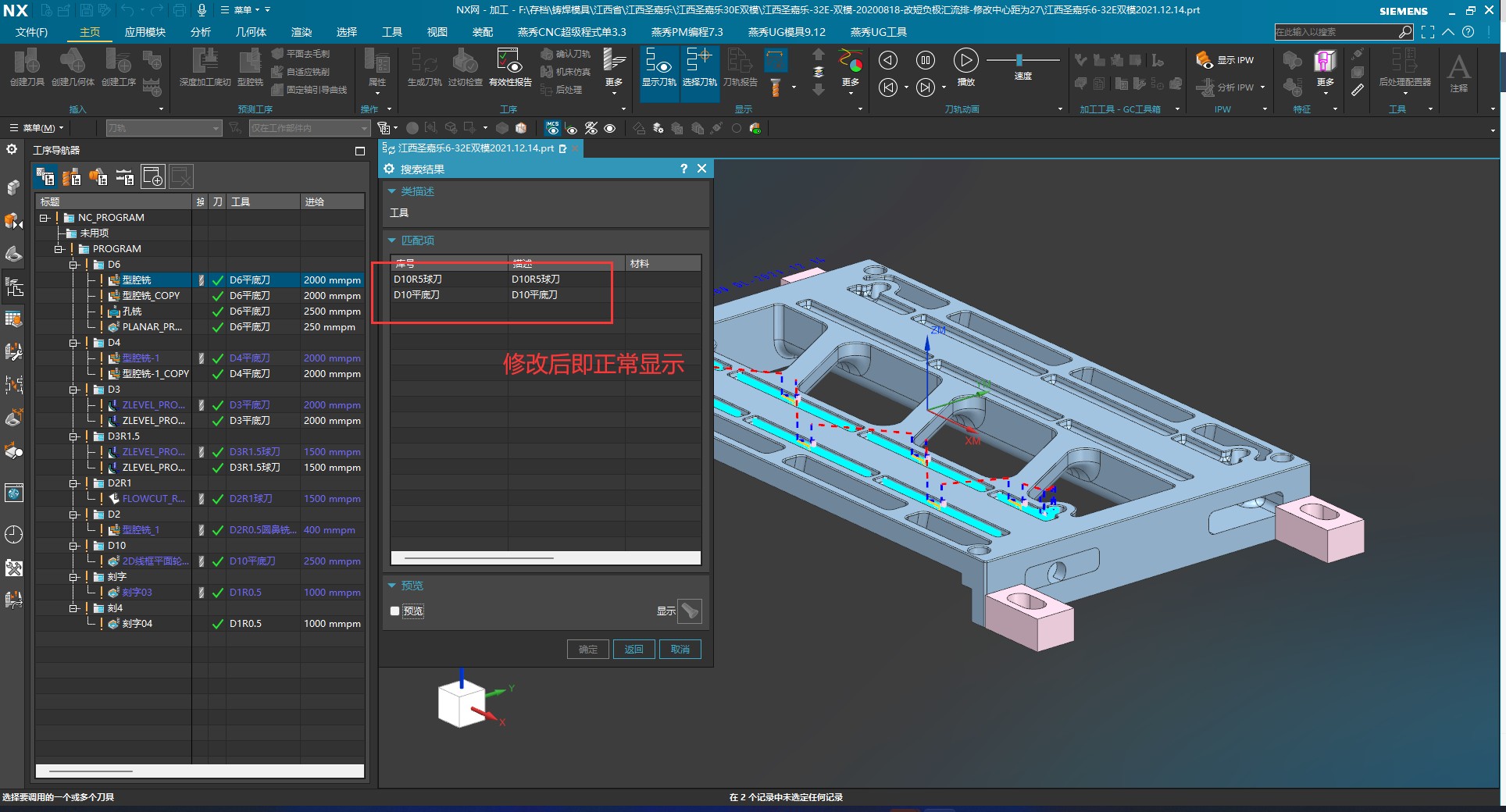Screen dimensions: 1506x812
Task: Open the 有效性报告 validity report
Action: (510, 67)
